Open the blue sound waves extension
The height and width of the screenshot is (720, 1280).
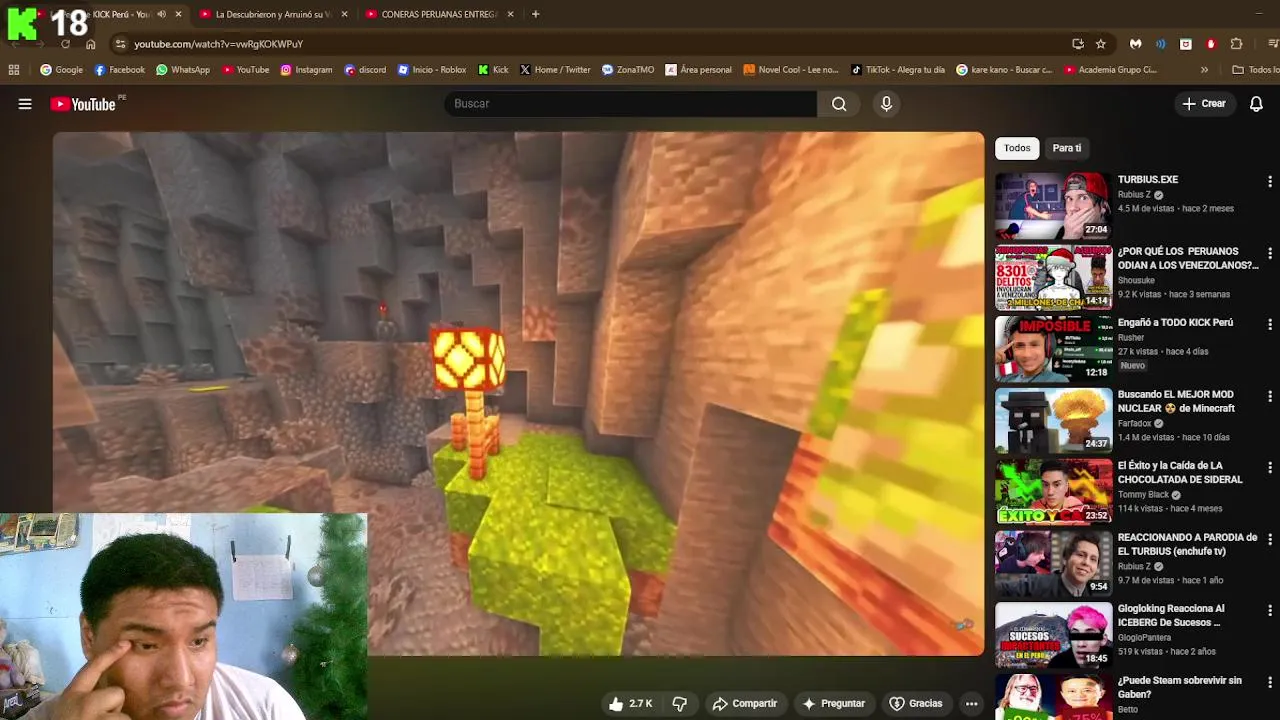(x=1160, y=44)
